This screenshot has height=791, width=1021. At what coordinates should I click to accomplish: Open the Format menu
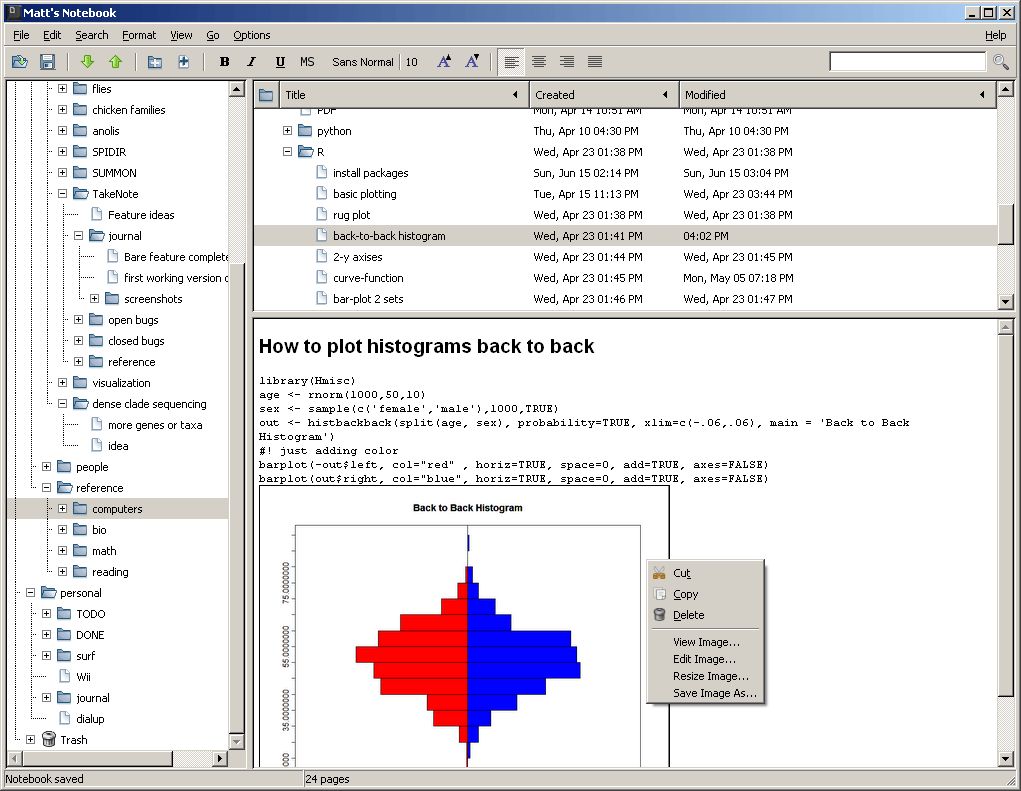click(x=139, y=35)
